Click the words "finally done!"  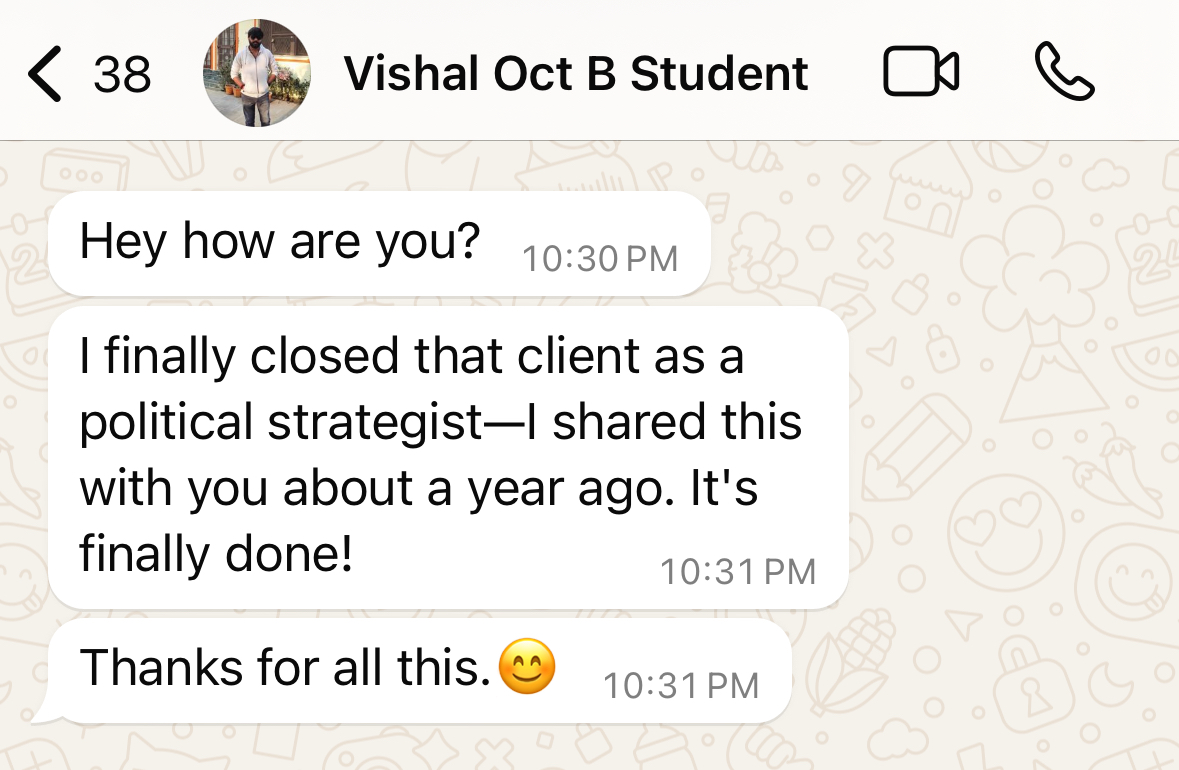pyautogui.click(x=216, y=553)
